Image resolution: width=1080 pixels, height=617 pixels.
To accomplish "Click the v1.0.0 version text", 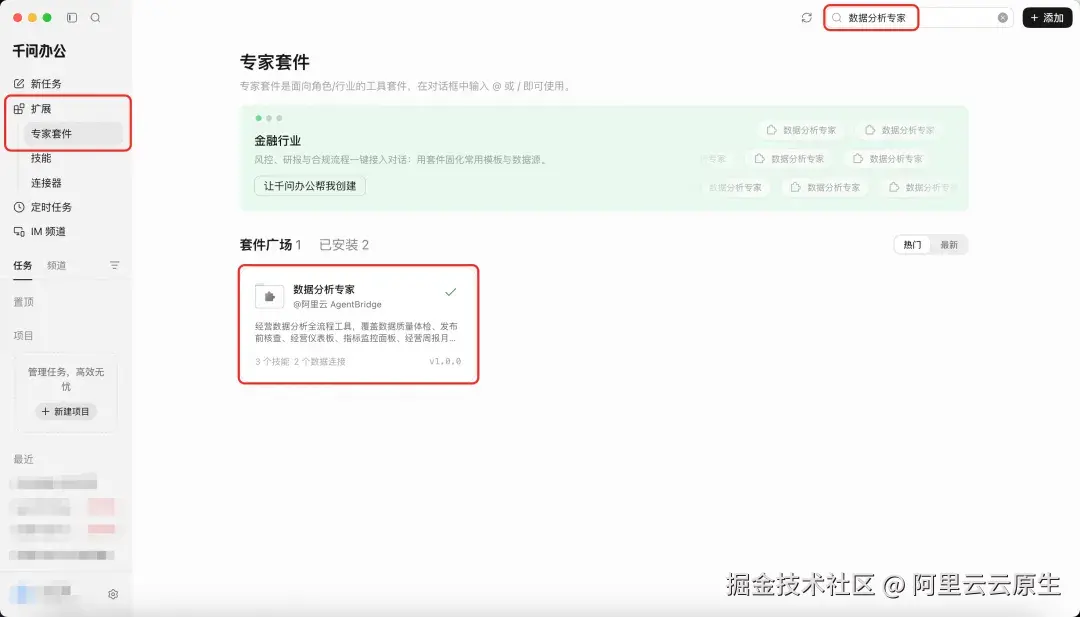I will [x=445, y=362].
